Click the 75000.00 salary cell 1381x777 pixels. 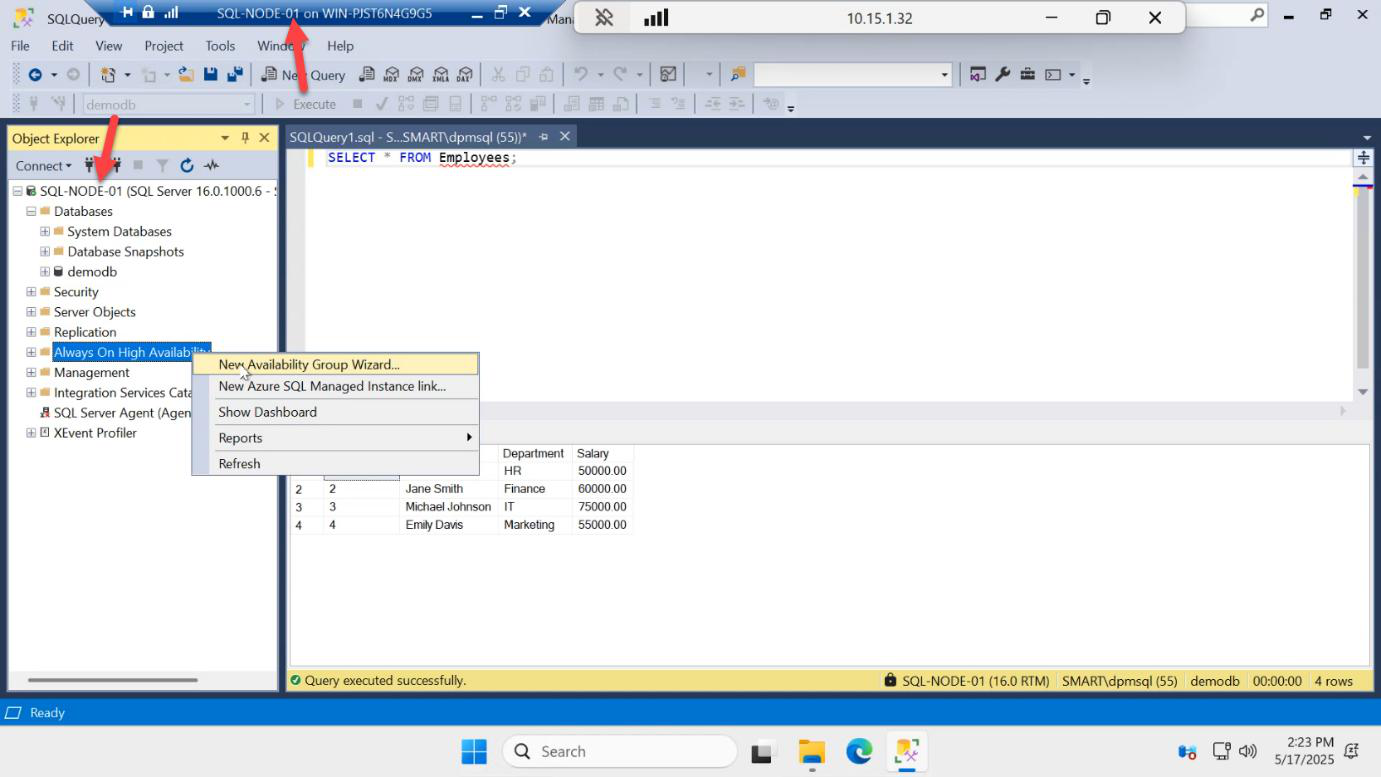click(602, 507)
